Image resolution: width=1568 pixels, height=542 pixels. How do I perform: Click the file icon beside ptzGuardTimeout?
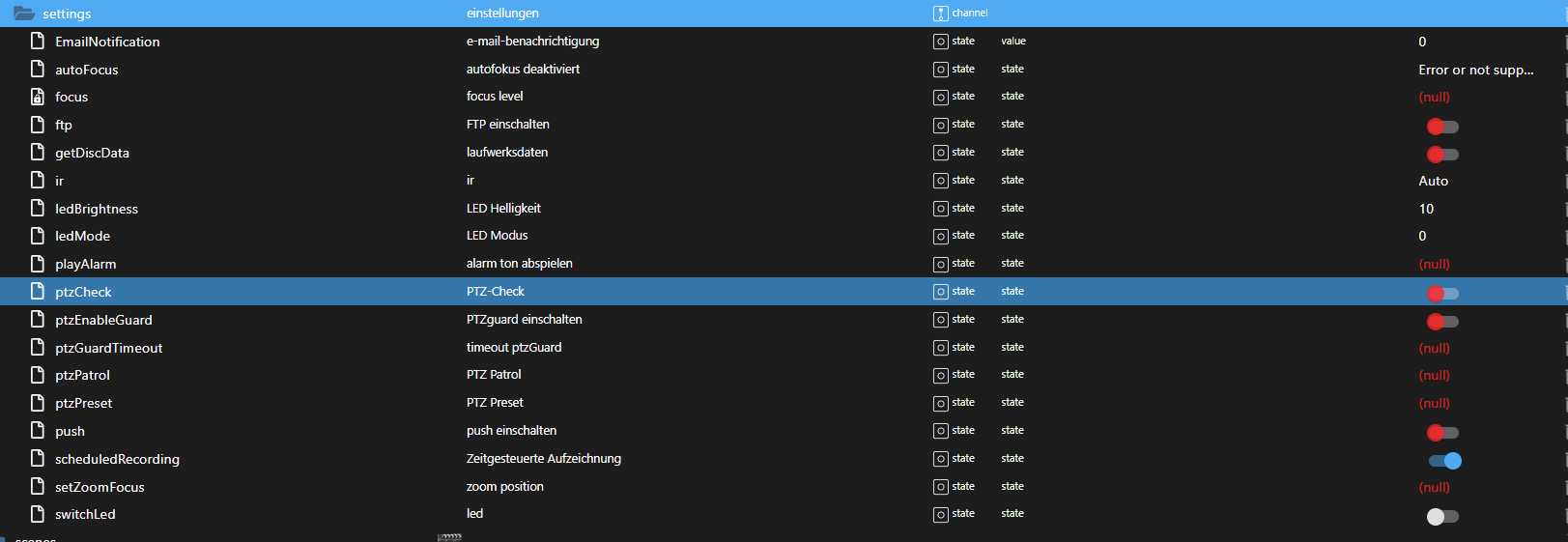click(38, 347)
